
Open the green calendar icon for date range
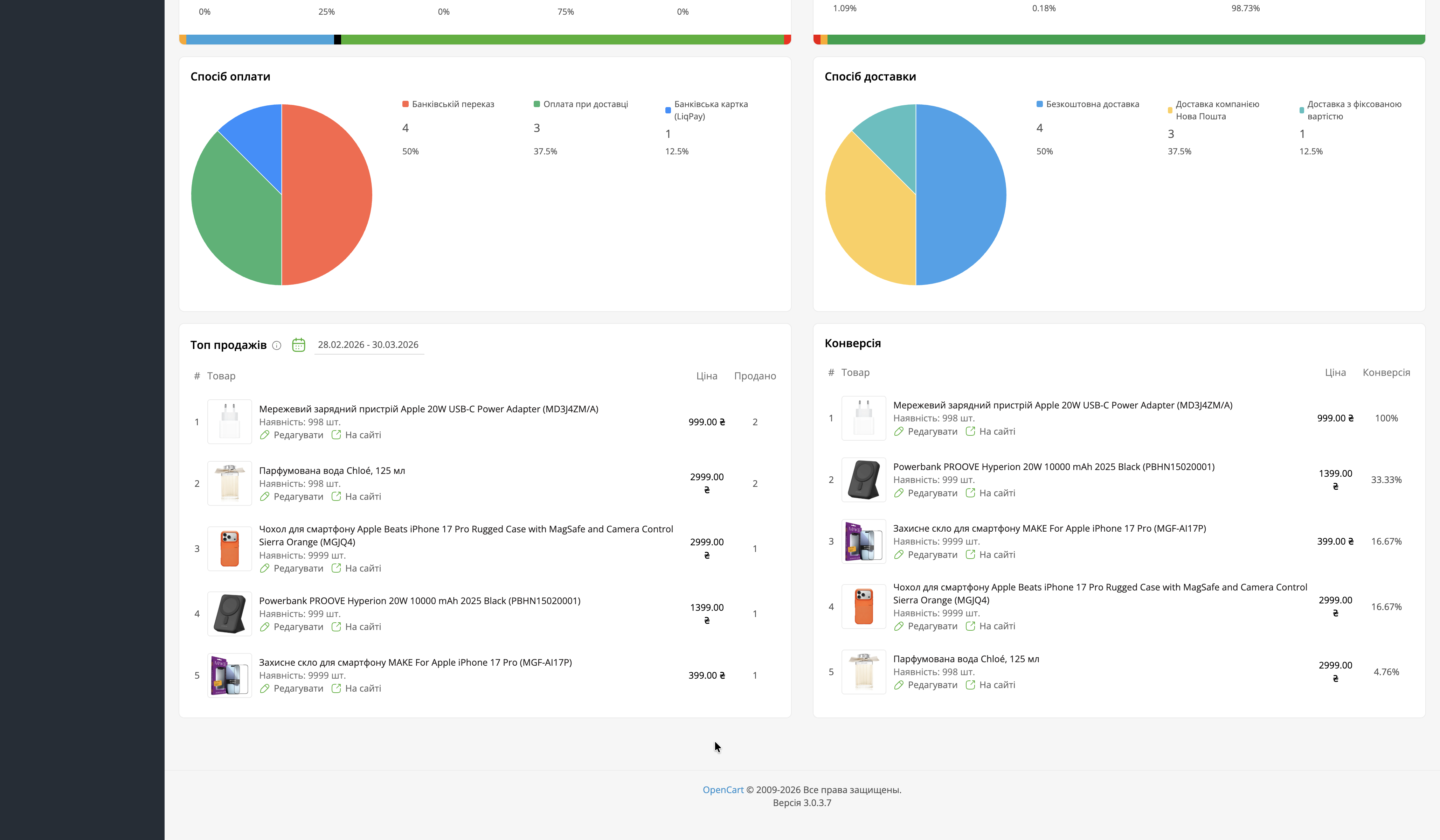(x=298, y=345)
